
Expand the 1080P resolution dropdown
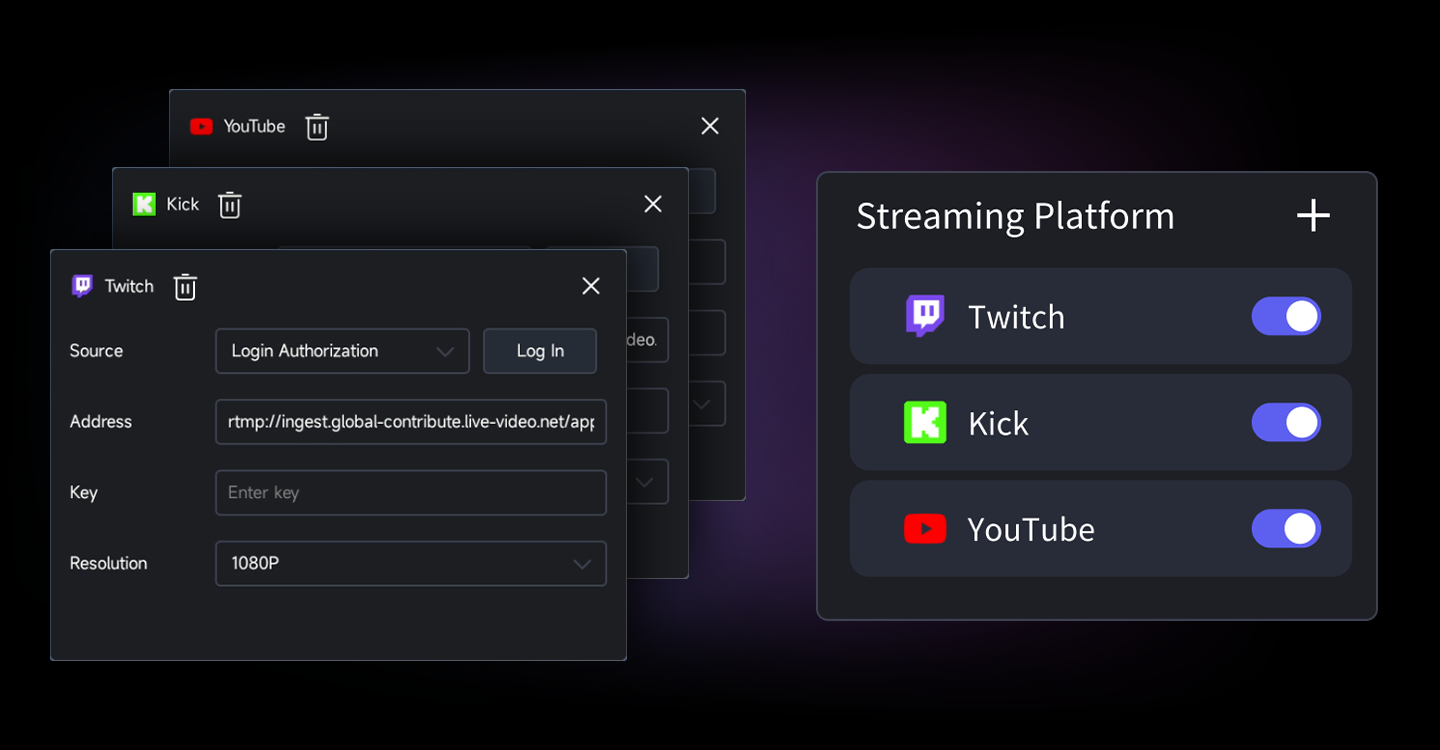(411, 563)
